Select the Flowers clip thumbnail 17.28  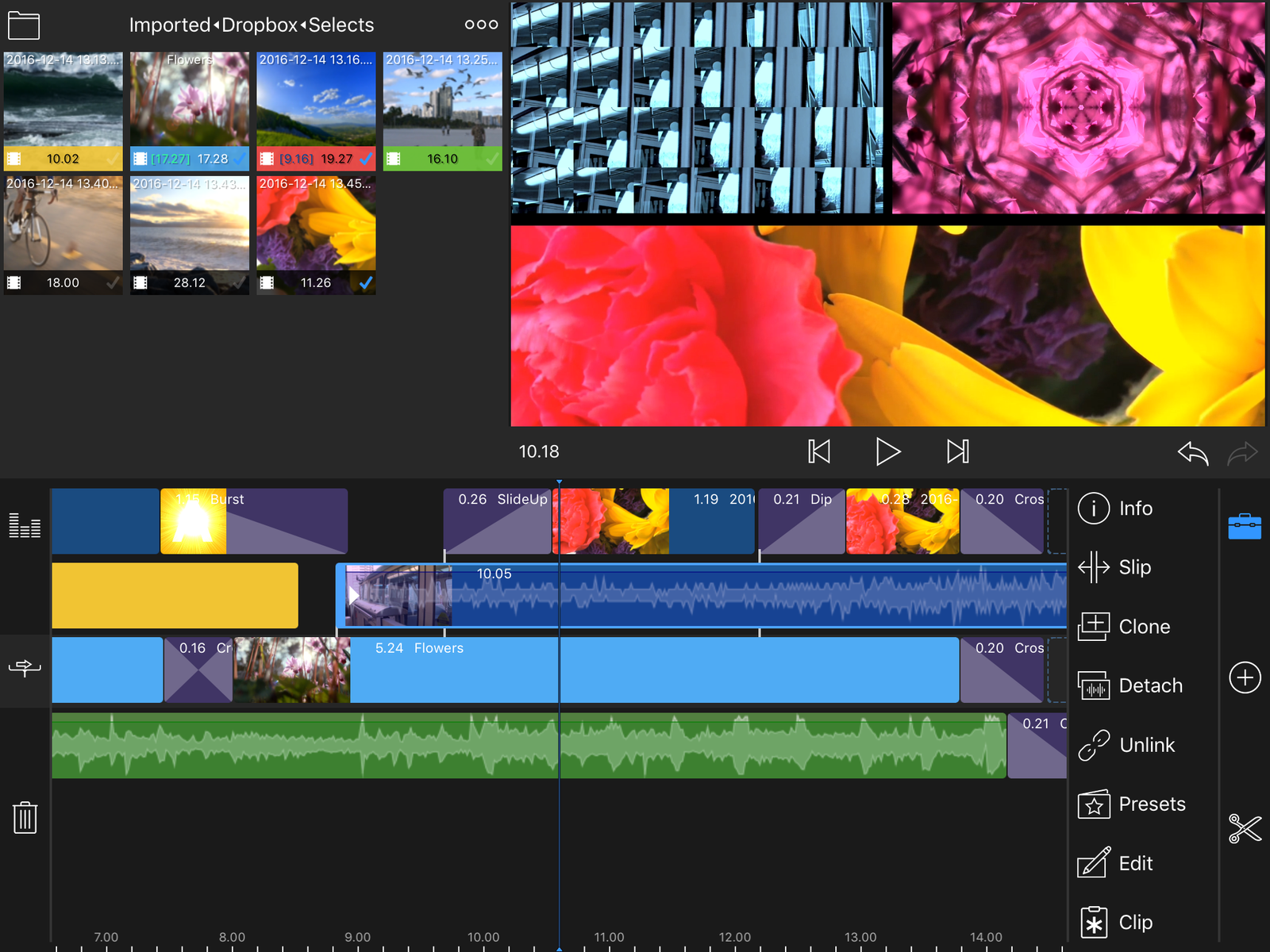coord(190,111)
